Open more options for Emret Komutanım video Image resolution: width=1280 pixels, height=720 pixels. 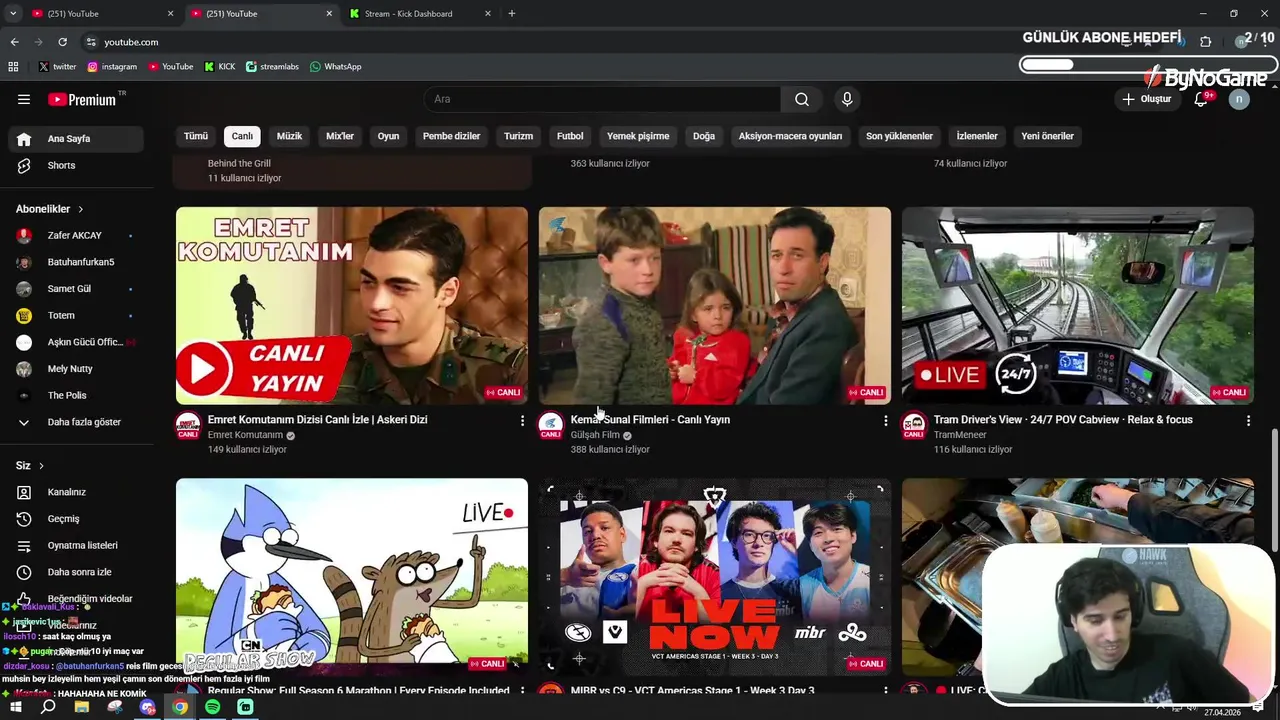[522, 421]
